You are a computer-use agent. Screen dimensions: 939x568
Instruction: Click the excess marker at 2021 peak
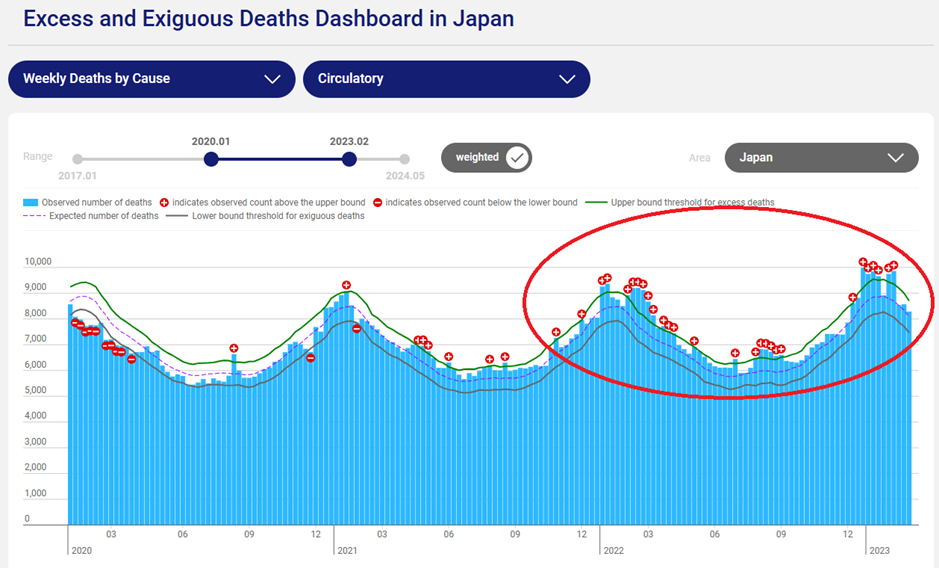tap(346, 286)
